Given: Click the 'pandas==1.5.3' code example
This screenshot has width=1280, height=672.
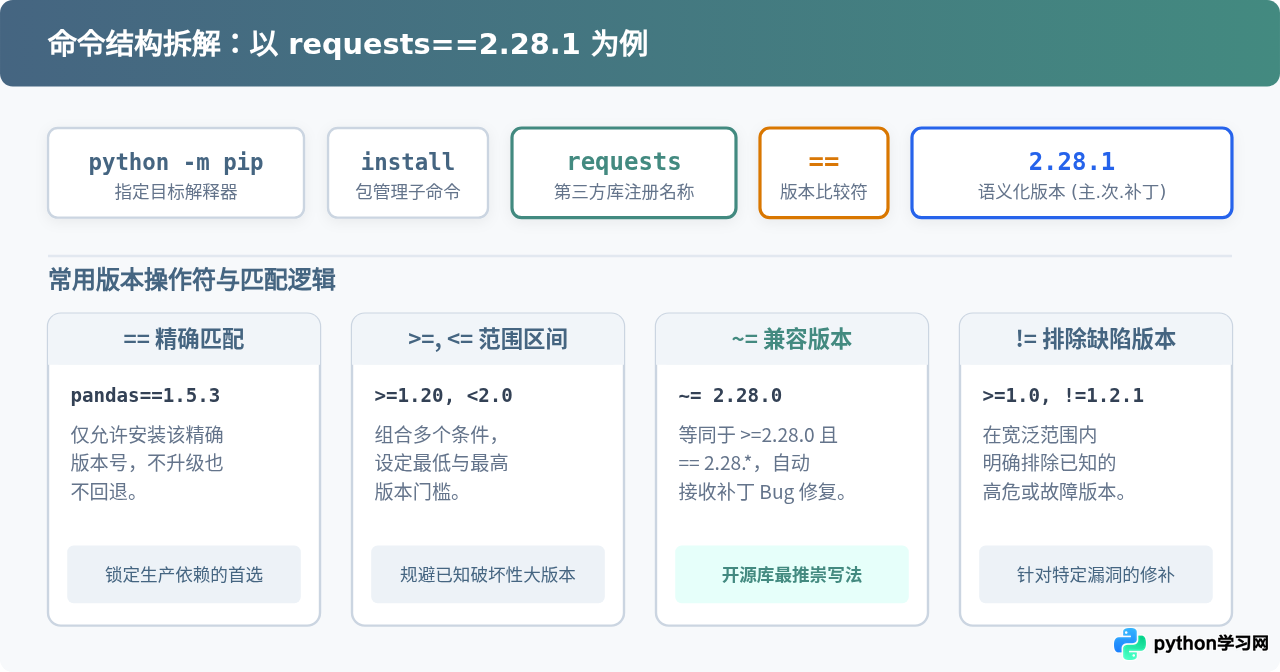Looking at the screenshot, I should pyautogui.click(x=145, y=395).
